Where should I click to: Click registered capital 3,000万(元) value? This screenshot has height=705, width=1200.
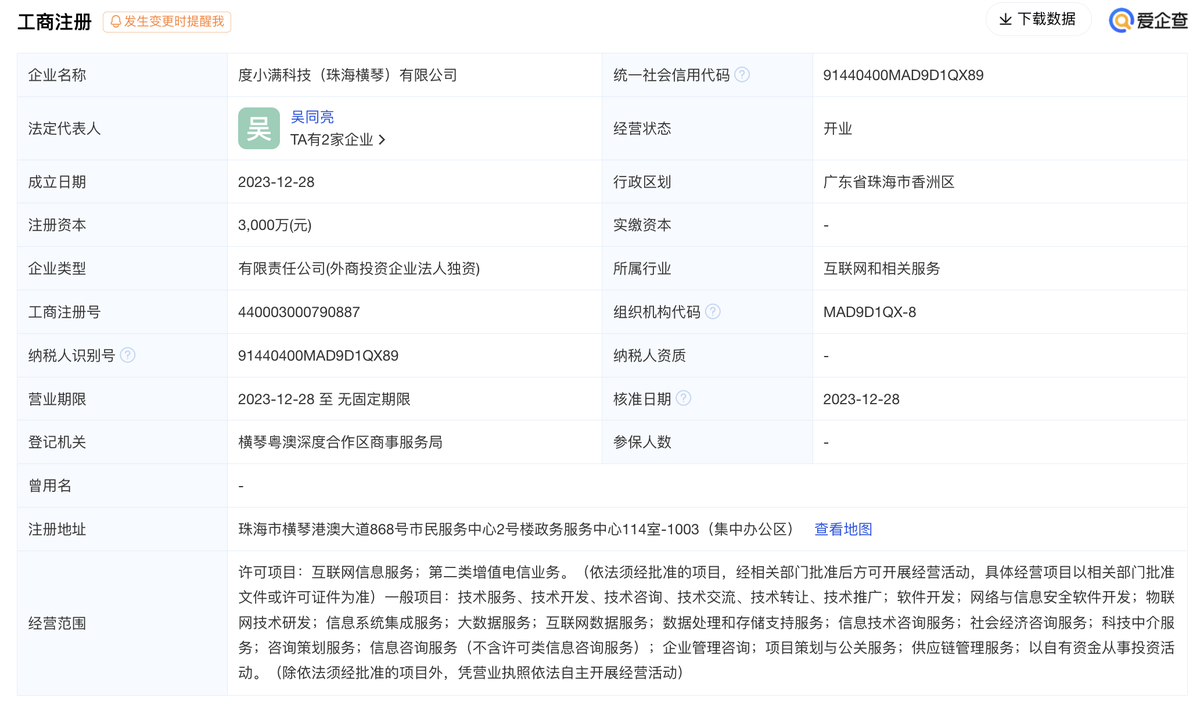coord(275,225)
